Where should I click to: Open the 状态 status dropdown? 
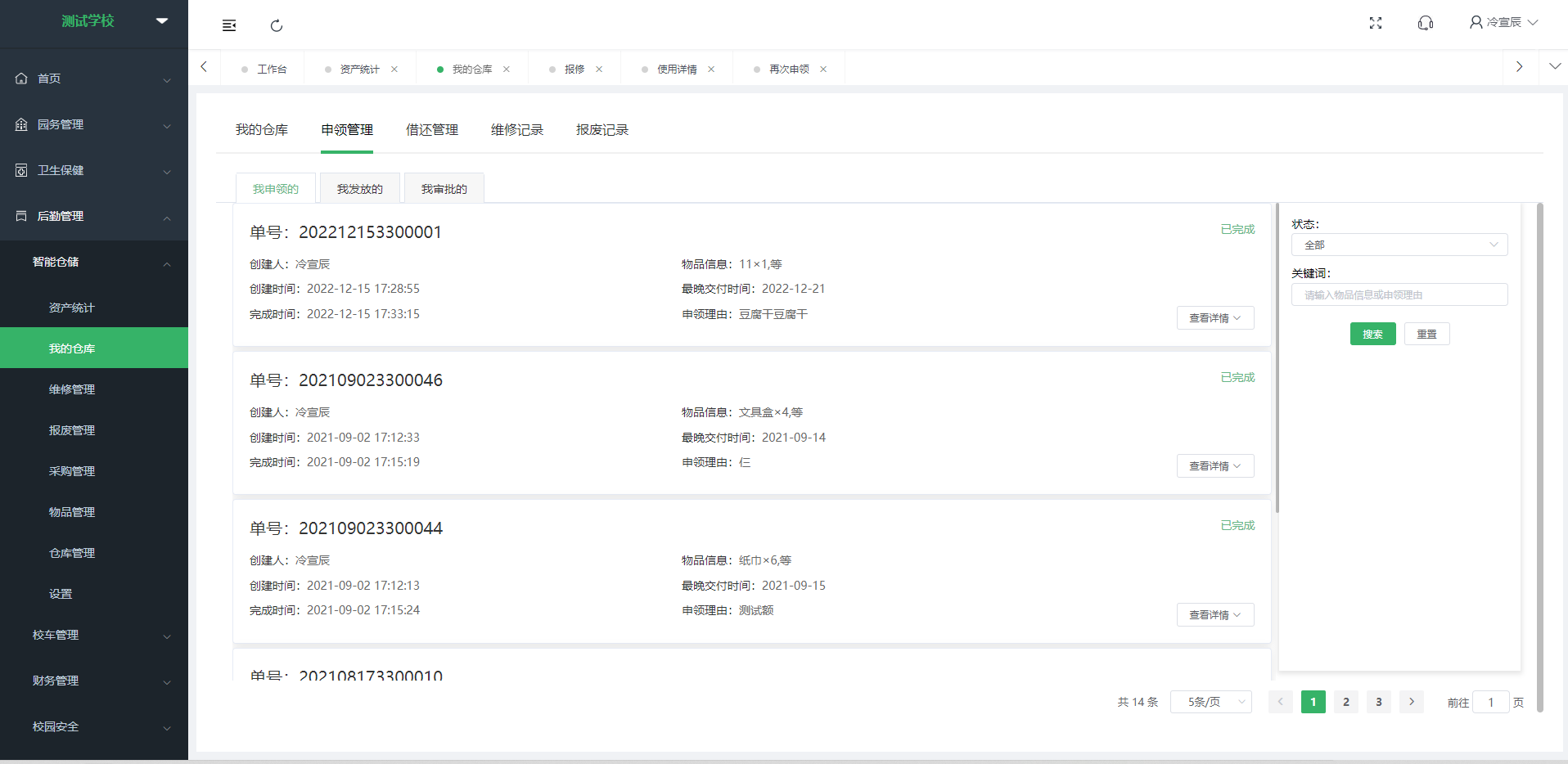point(1399,245)
